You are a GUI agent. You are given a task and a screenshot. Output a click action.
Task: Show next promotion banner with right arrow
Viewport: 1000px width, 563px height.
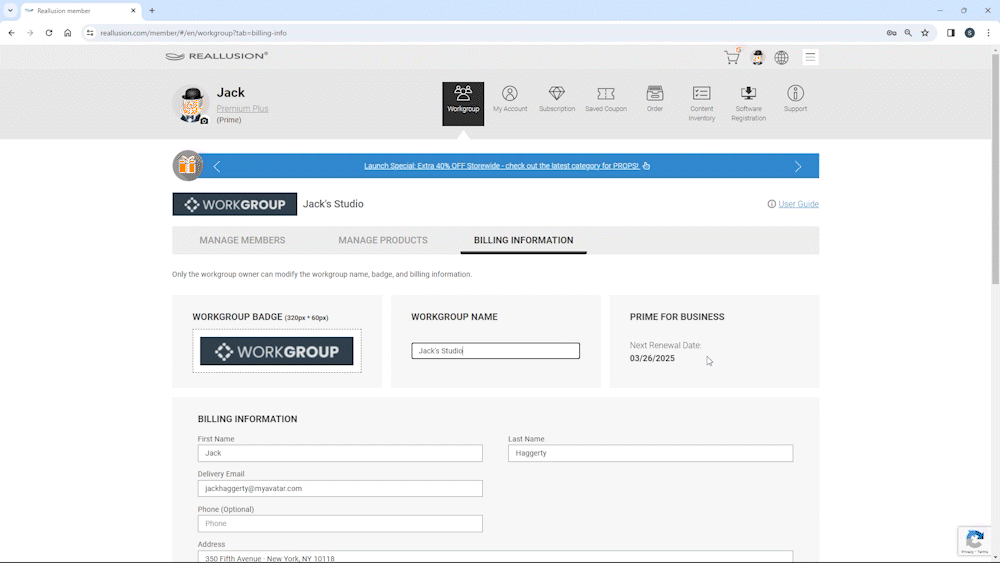798,166
